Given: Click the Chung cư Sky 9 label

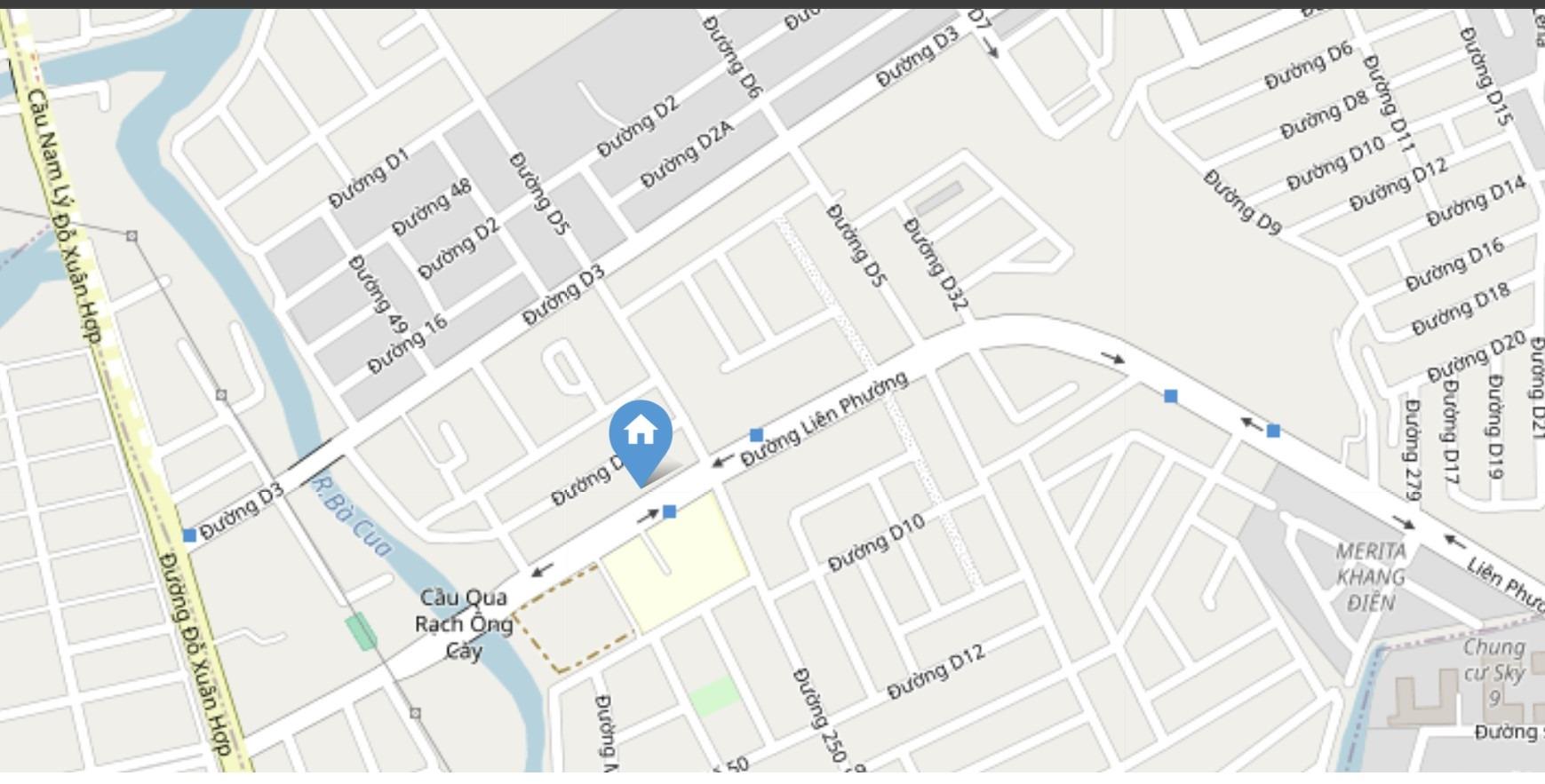Looking at the screenshot, I should (1493, 672).
